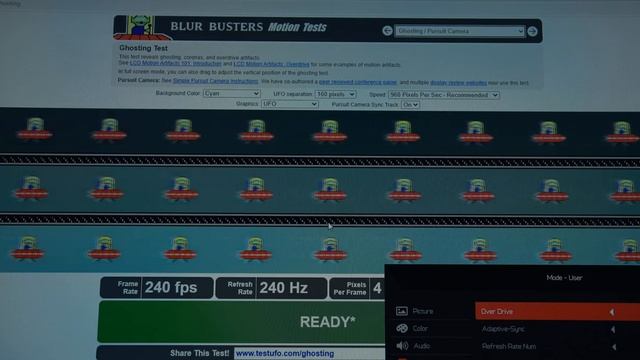
Task: Click the Adaptive-Sync arrow indicator
Action: (x=613, y=329)
